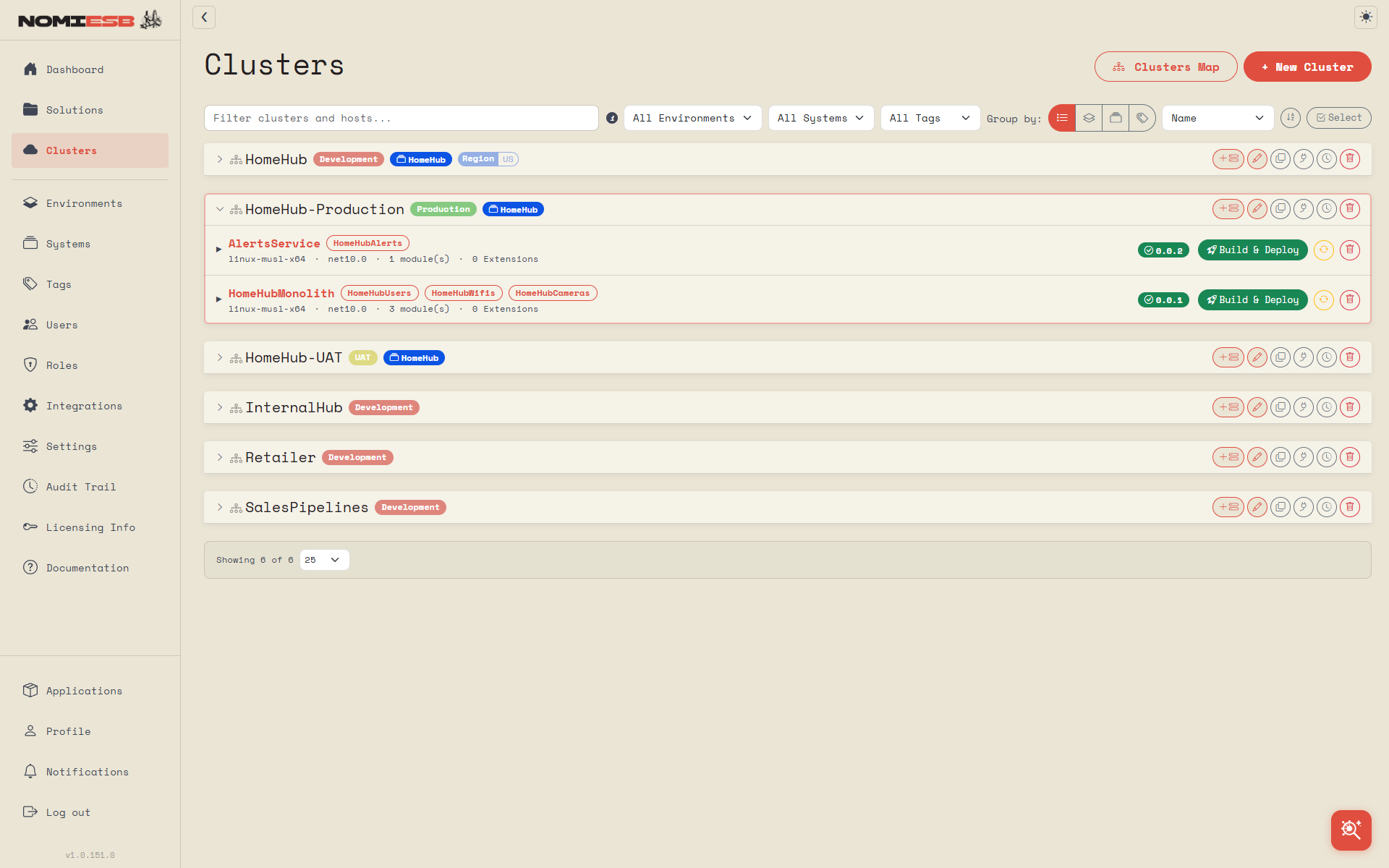
Task: Build & Deploy the AlertsService host
Action: tap(1252, 250)
